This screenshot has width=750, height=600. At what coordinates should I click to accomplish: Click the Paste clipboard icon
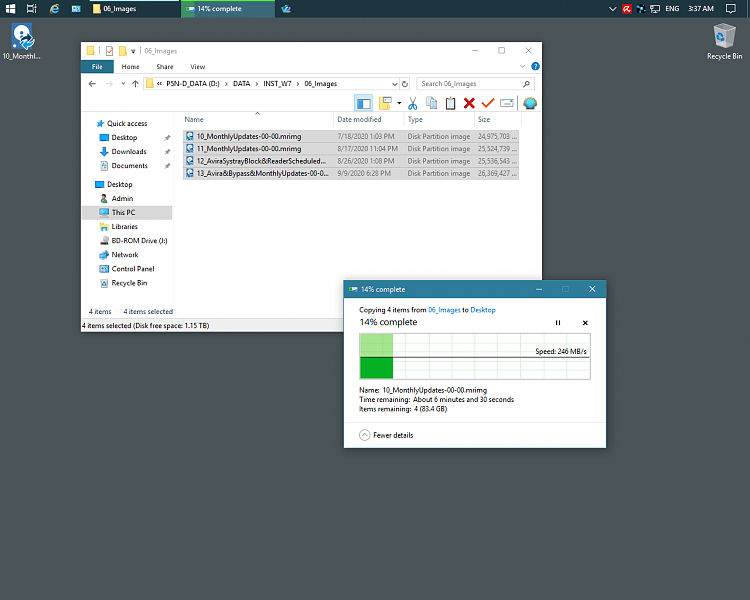(450, 103)
